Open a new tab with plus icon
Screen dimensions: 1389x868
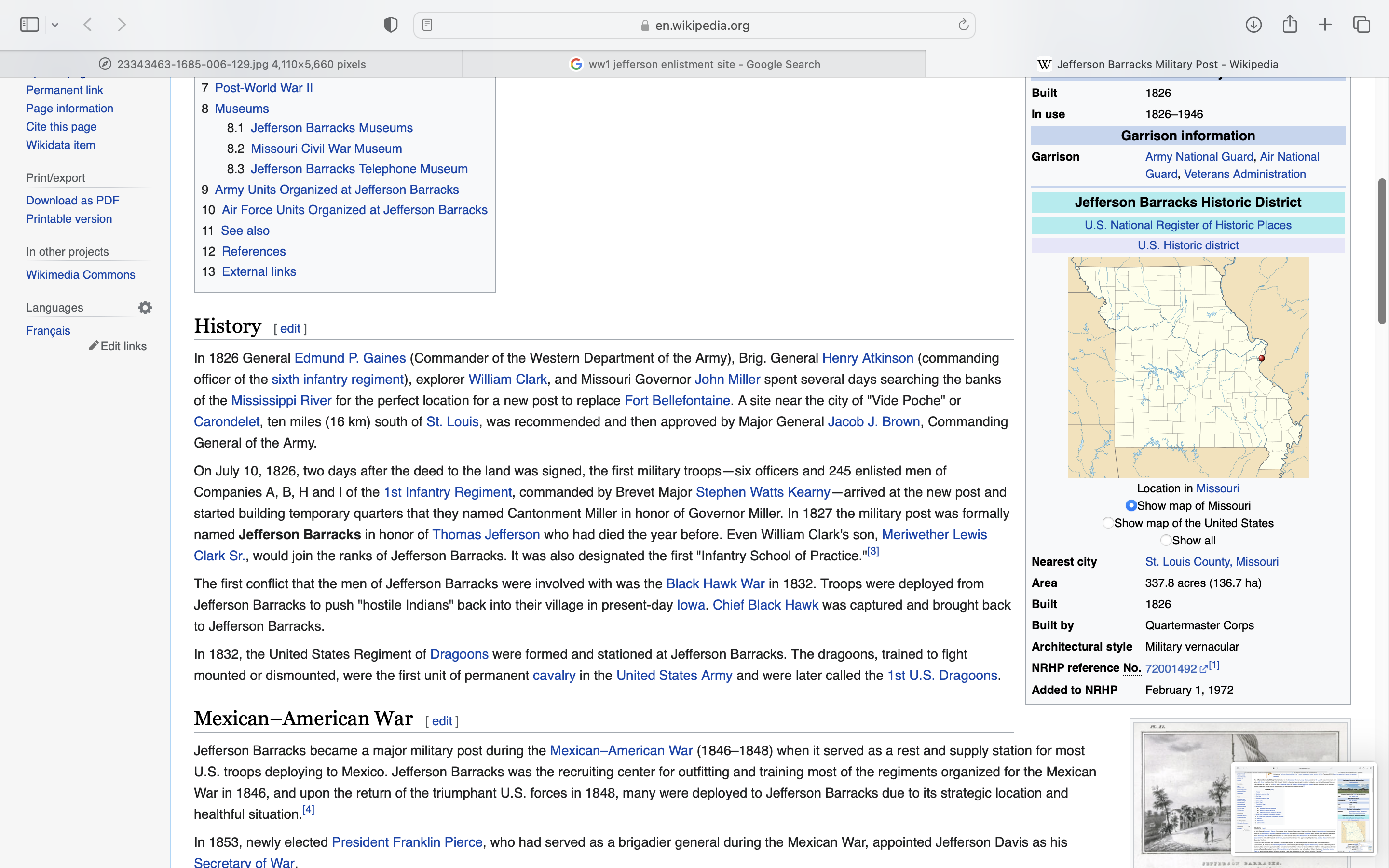[x=1325, y=25]
